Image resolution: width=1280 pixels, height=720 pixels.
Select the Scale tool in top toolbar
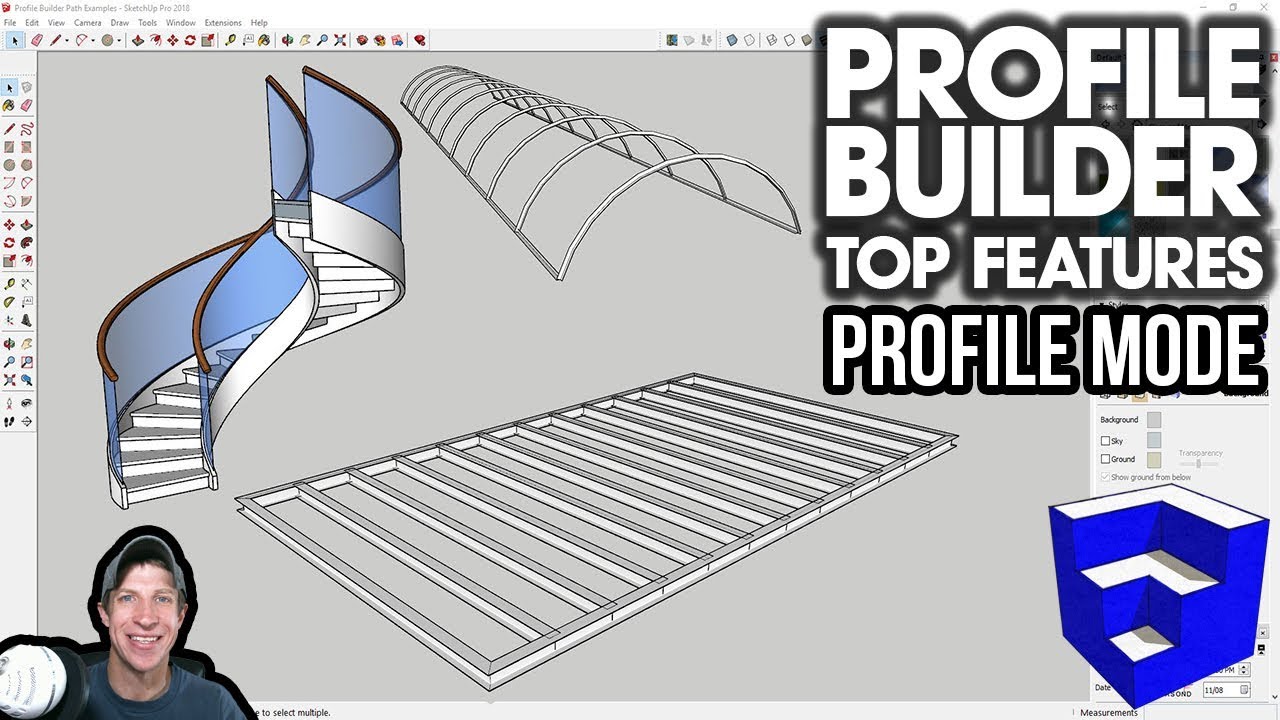pos(207,40)
